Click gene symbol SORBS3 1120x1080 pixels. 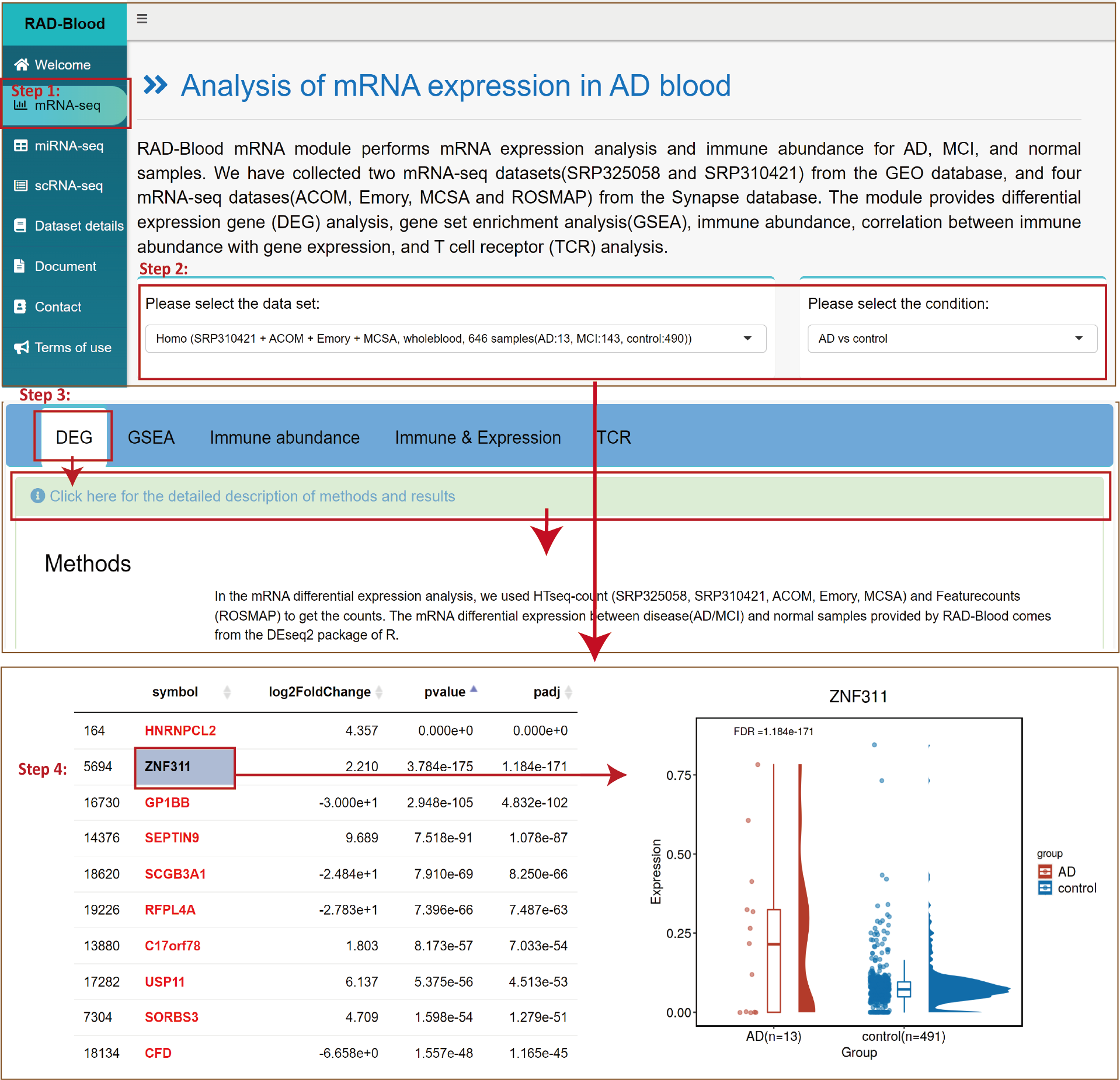point(171,1017)
